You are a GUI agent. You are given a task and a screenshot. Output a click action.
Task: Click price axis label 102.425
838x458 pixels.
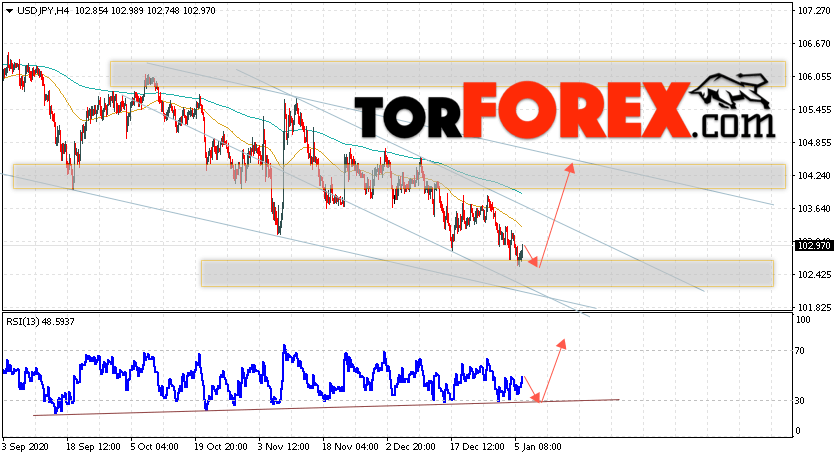coord(814,275)
